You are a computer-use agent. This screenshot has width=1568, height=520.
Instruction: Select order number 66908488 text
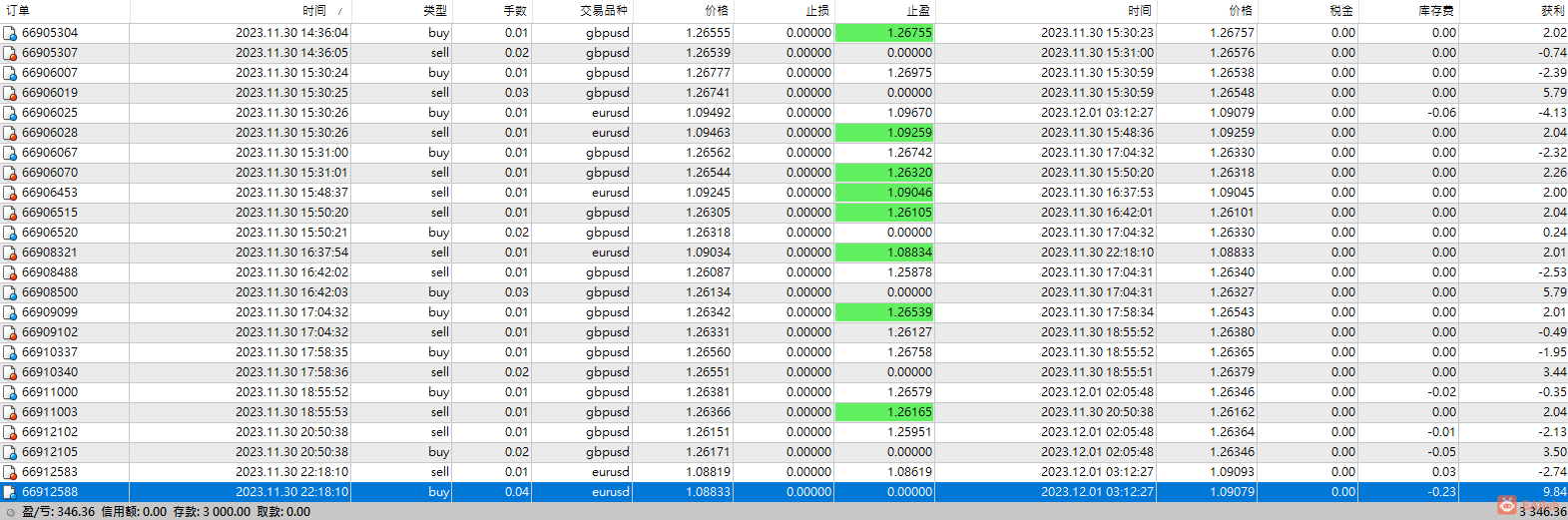tap(49, 272)
